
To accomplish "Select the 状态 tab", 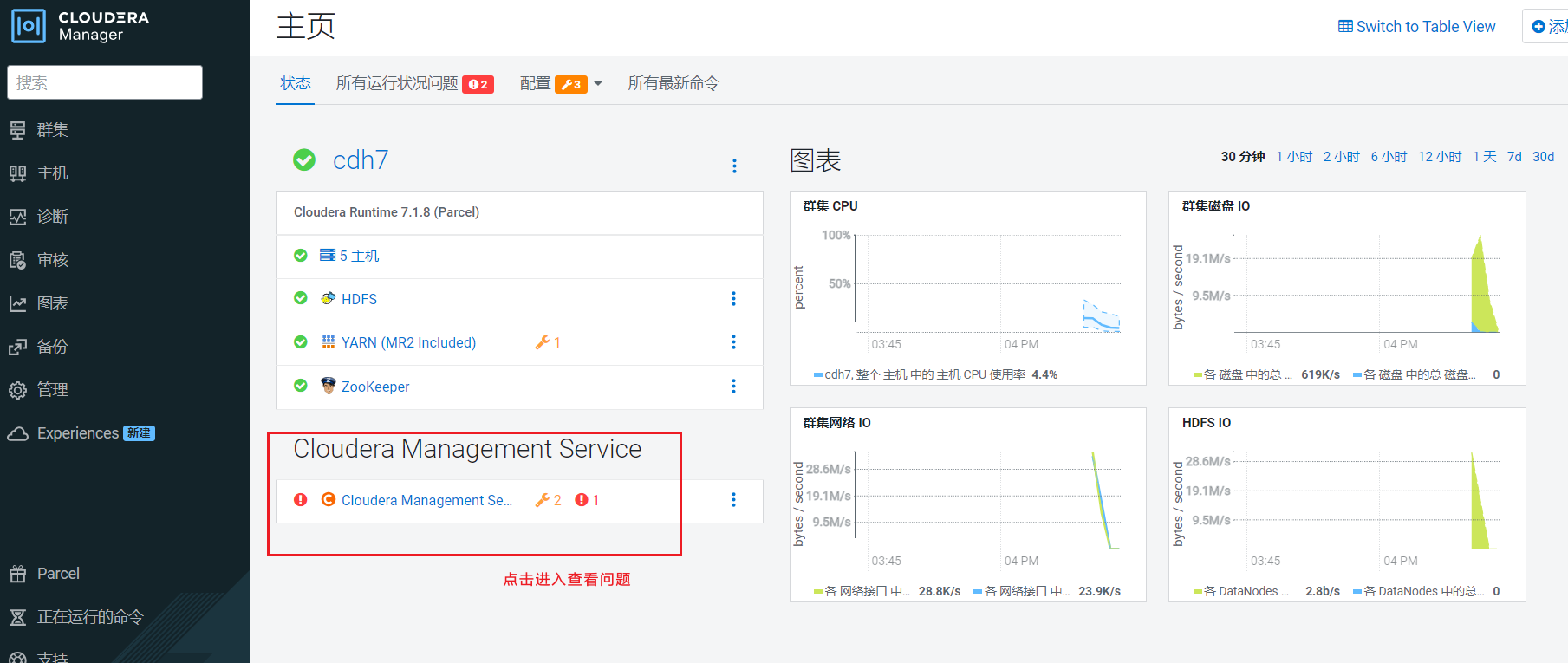I will (x=295, y=83).
